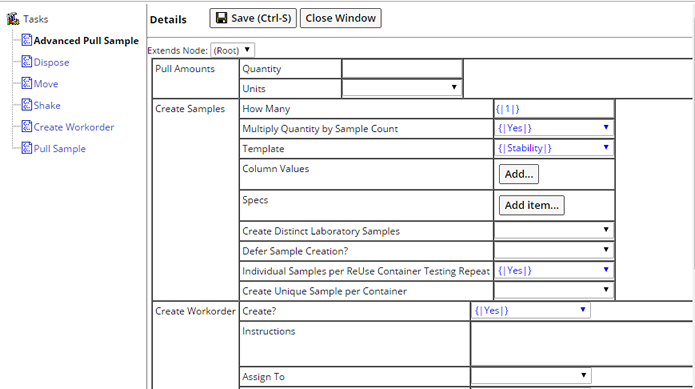
Task: Click the Assign To label
Action: click(x=263, y=377)
